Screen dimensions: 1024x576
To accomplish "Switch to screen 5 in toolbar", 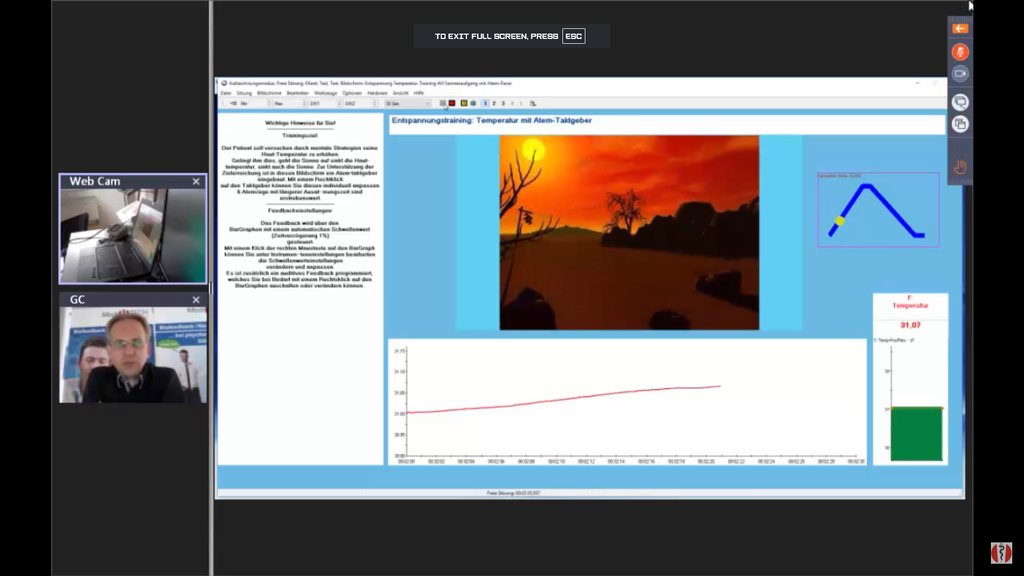I will [521, 103].
